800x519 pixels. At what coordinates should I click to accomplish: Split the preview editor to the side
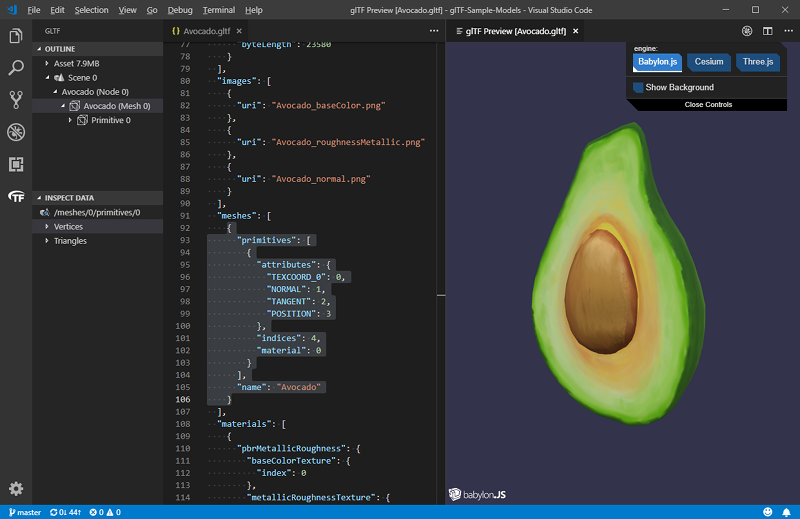pyautogui.click(x=767, y=31)
